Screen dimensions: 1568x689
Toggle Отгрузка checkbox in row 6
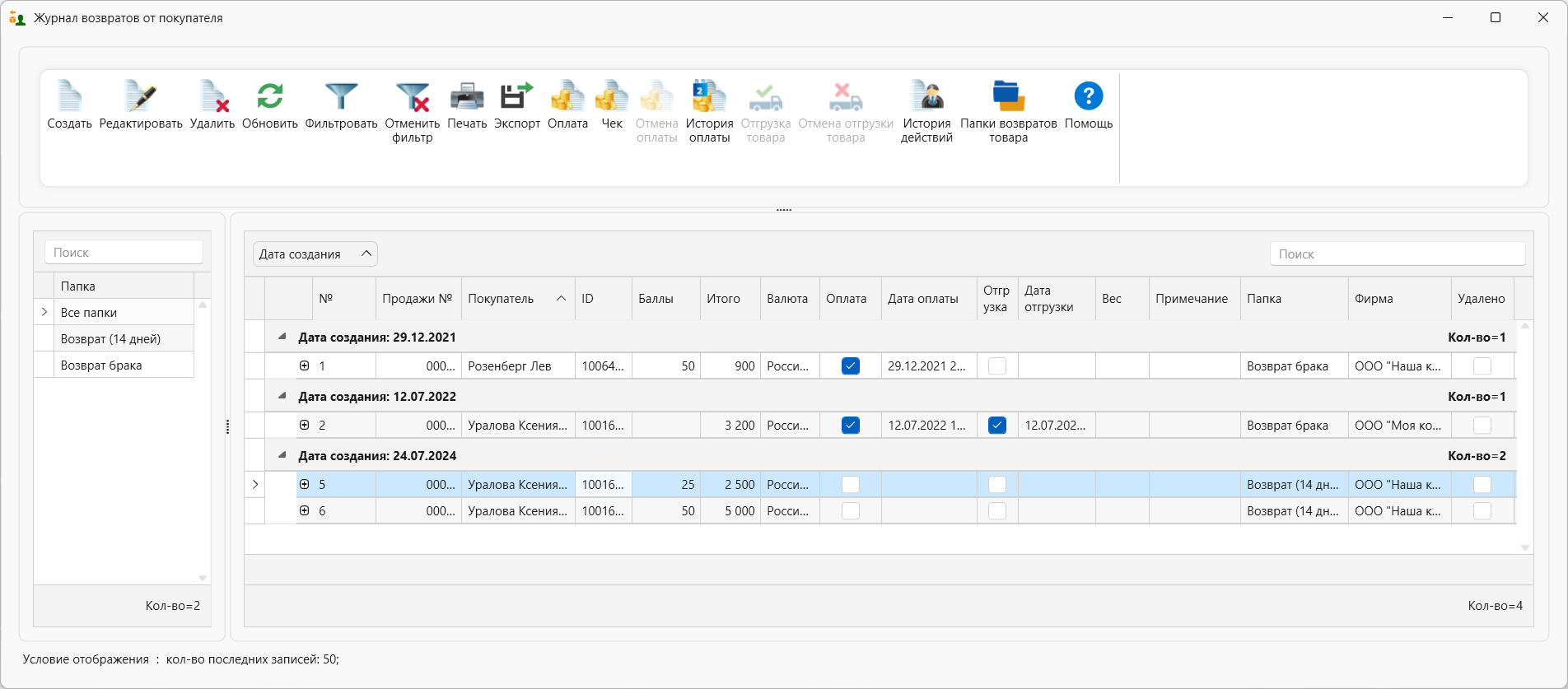(x=997, y=511)
